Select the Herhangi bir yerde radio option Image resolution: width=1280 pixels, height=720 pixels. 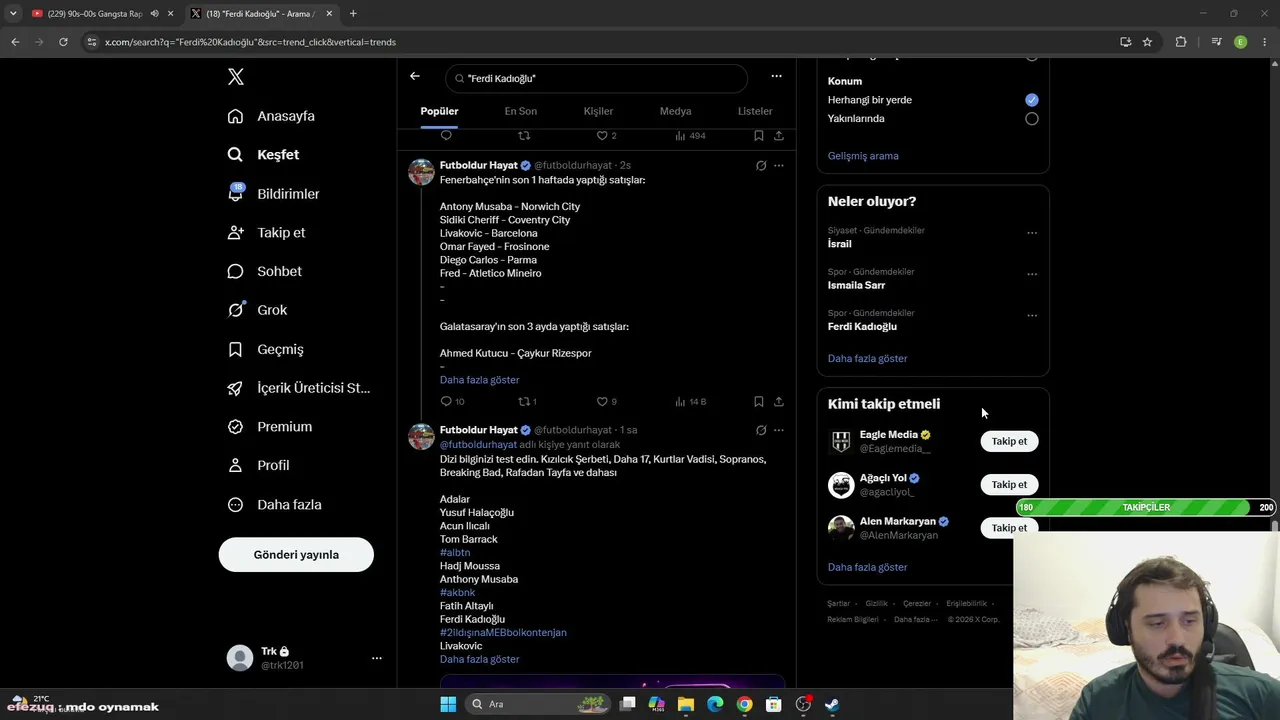click(x=1032, y=100)
